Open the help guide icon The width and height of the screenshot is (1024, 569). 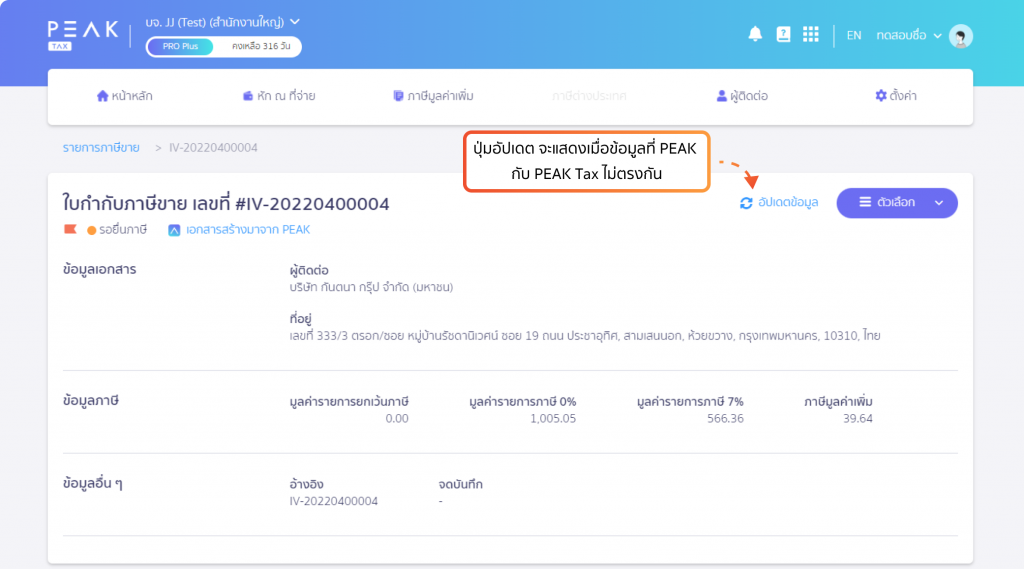click(x=783, y=34)
